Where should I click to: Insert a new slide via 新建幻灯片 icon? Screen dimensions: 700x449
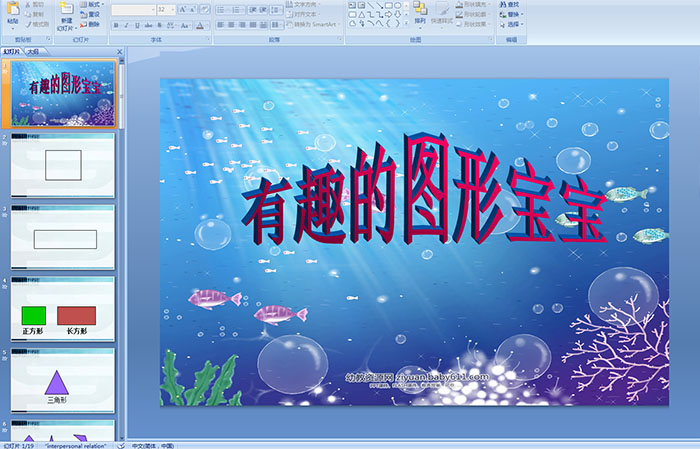coord(66,9)
